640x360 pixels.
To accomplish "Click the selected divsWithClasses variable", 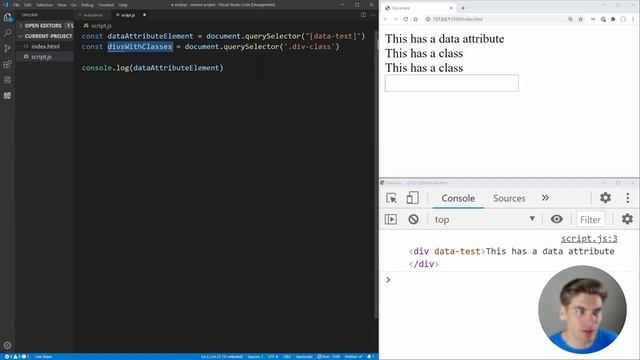I will tap(140, 47).
